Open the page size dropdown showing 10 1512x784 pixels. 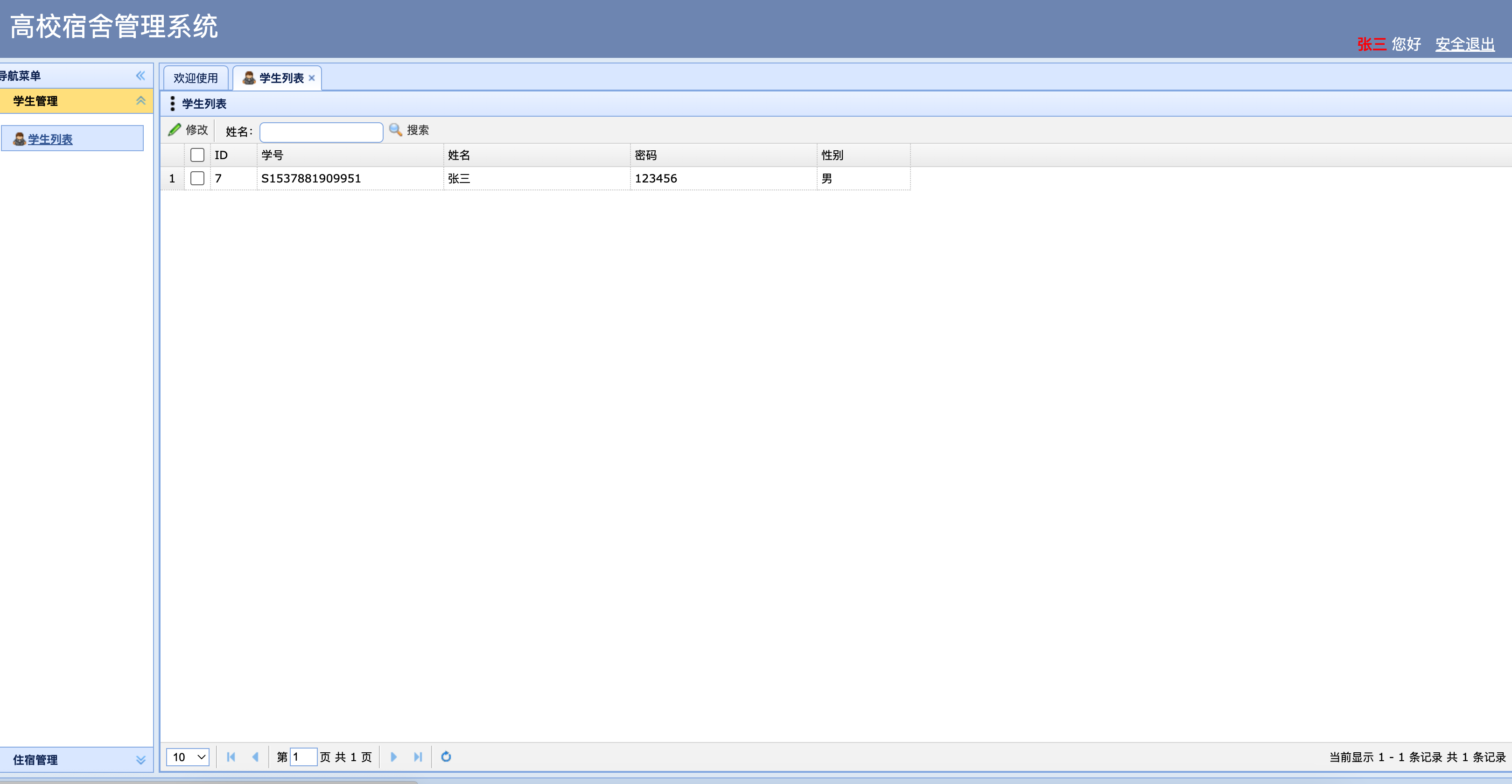(188, 757)
